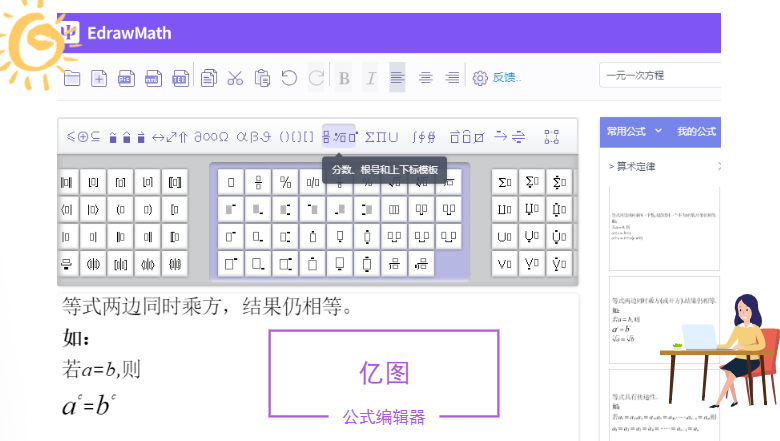Image resolution: width=780 pixels, height=441 pixels.
Task: Insert the vertical fraction template
Action: [x=258, y=182]
